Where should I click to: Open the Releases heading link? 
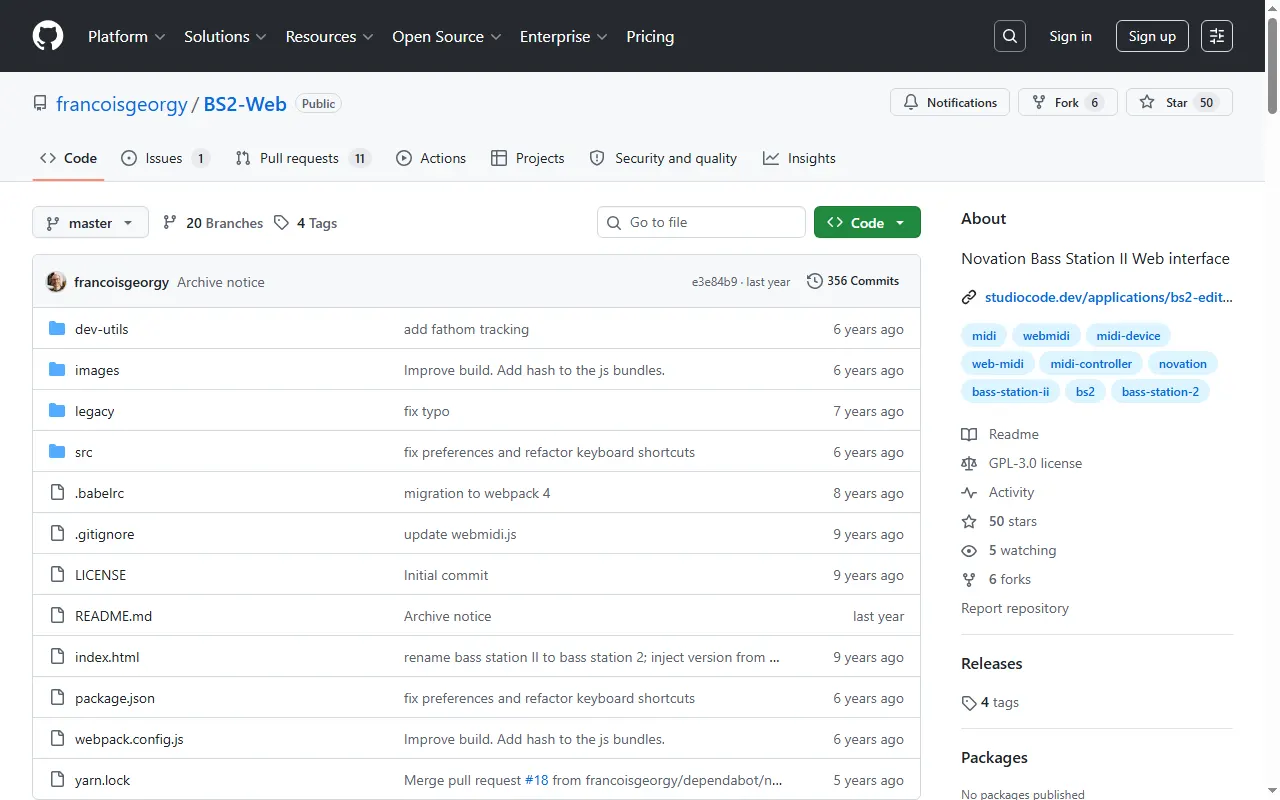992,664
